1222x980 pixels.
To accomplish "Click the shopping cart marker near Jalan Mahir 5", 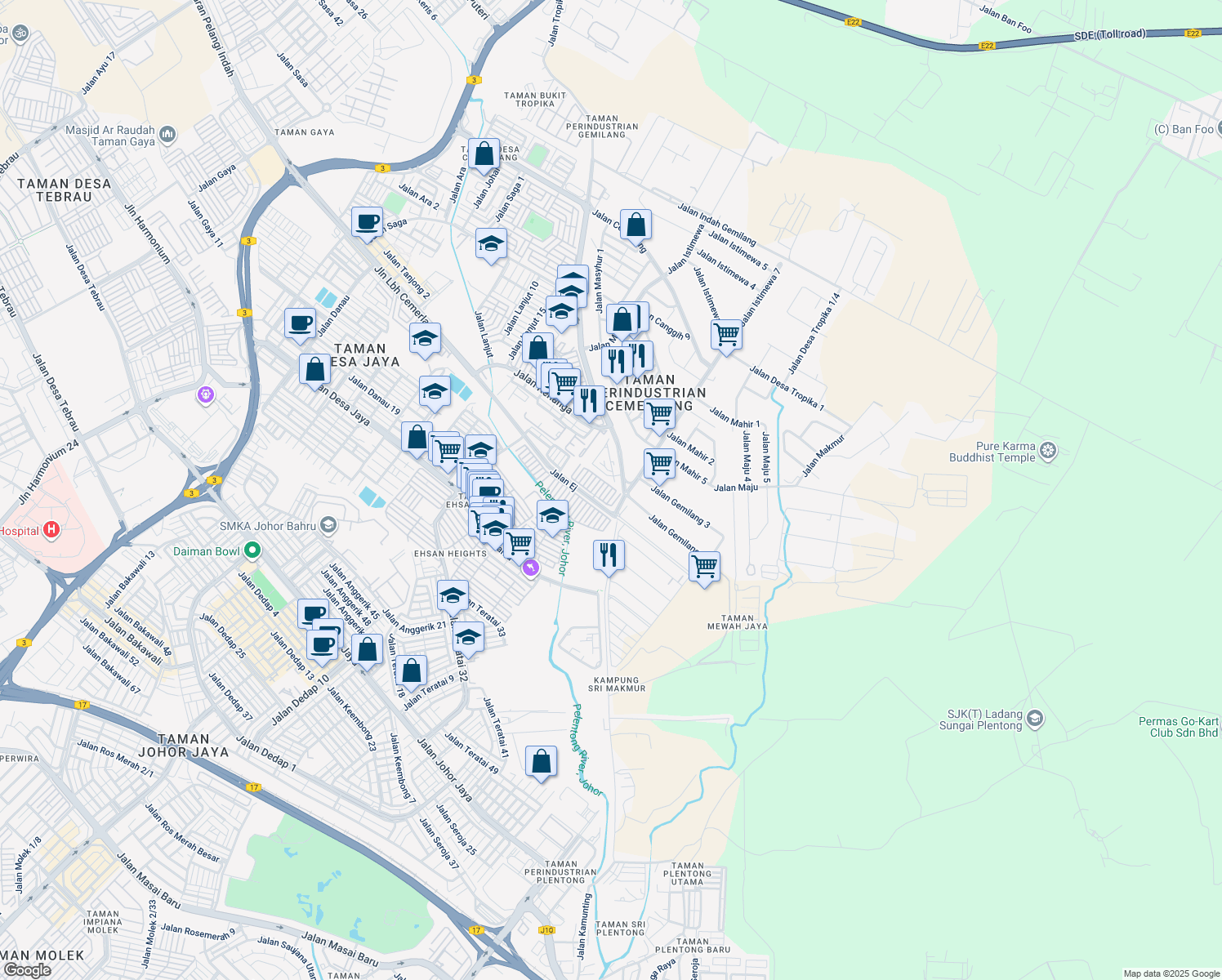I will (659, 464).
